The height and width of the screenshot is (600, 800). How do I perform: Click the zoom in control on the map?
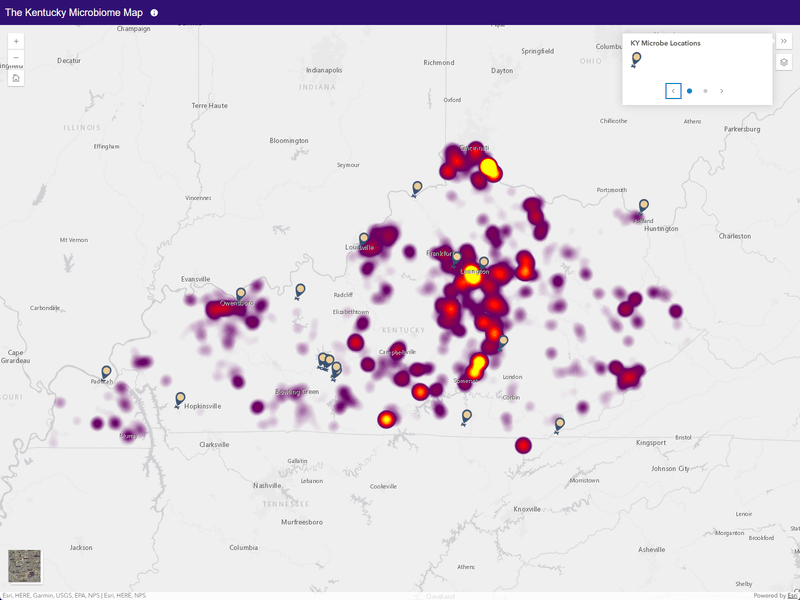16,42
